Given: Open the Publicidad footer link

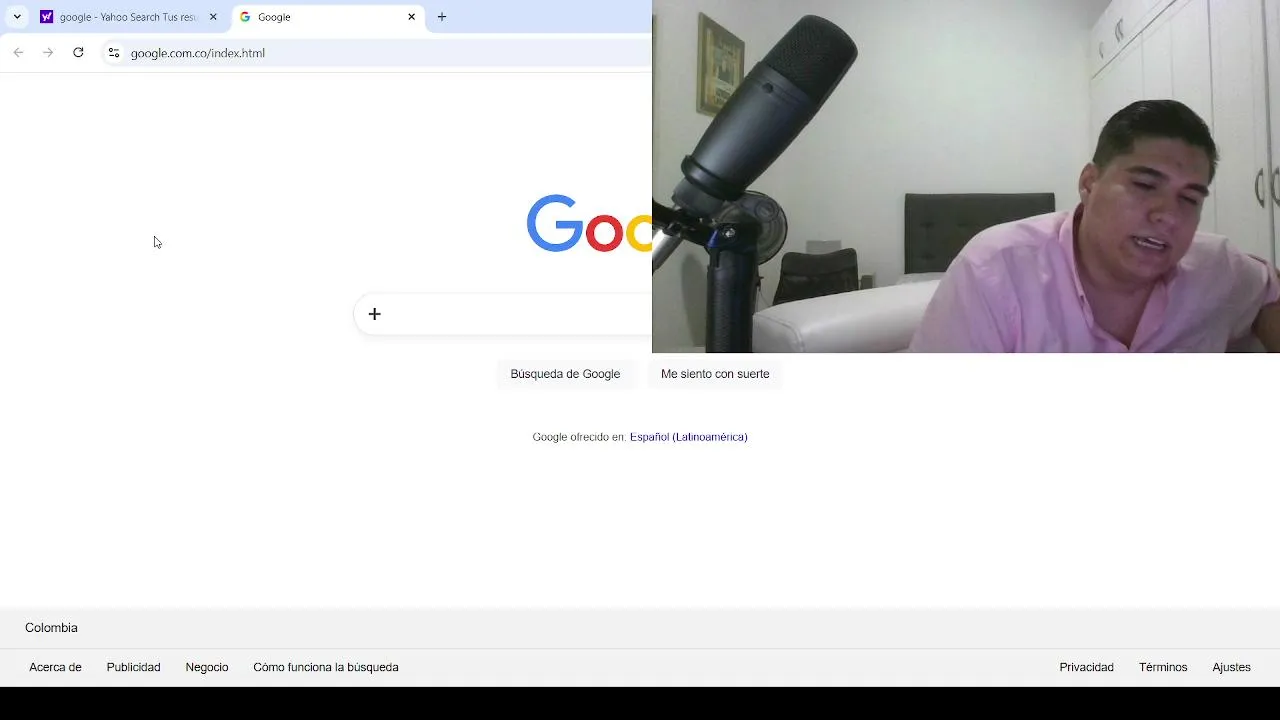Looking at the screenshot, I should tap(133, 667).
